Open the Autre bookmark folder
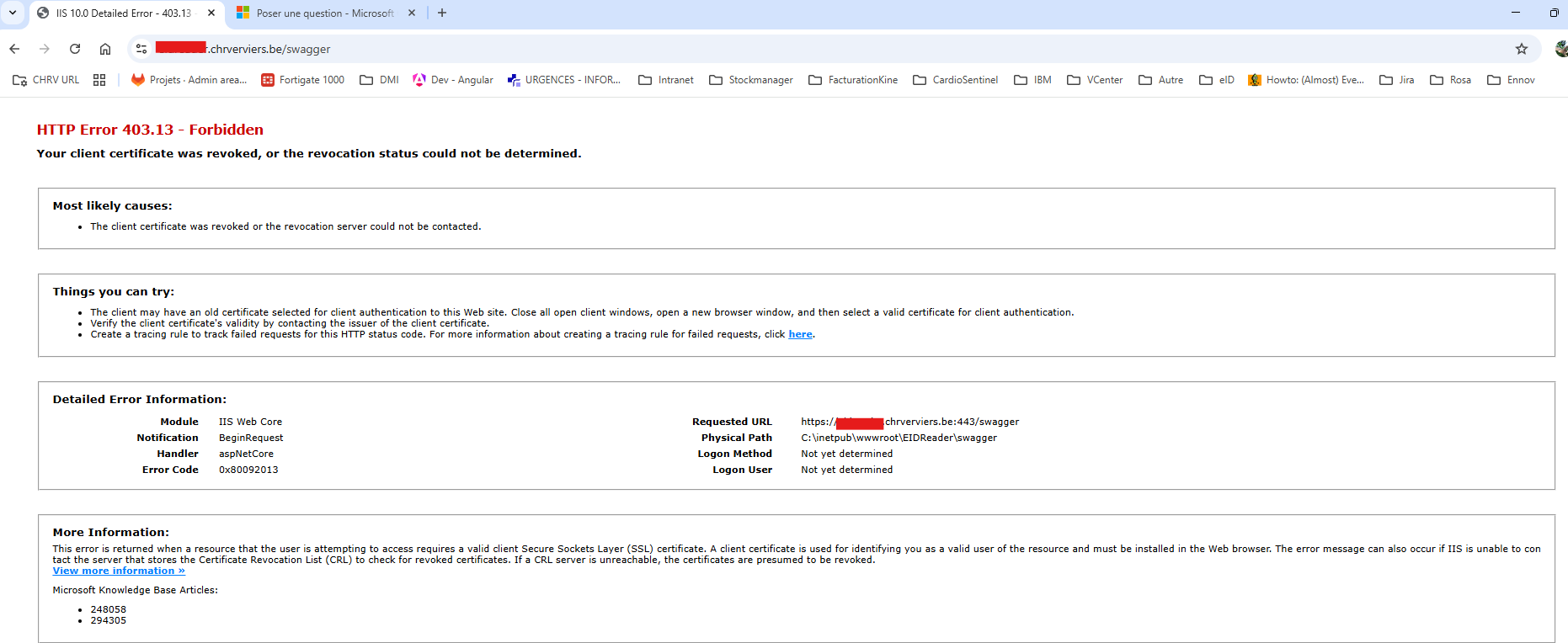1568x643 pixels. 1161,80
